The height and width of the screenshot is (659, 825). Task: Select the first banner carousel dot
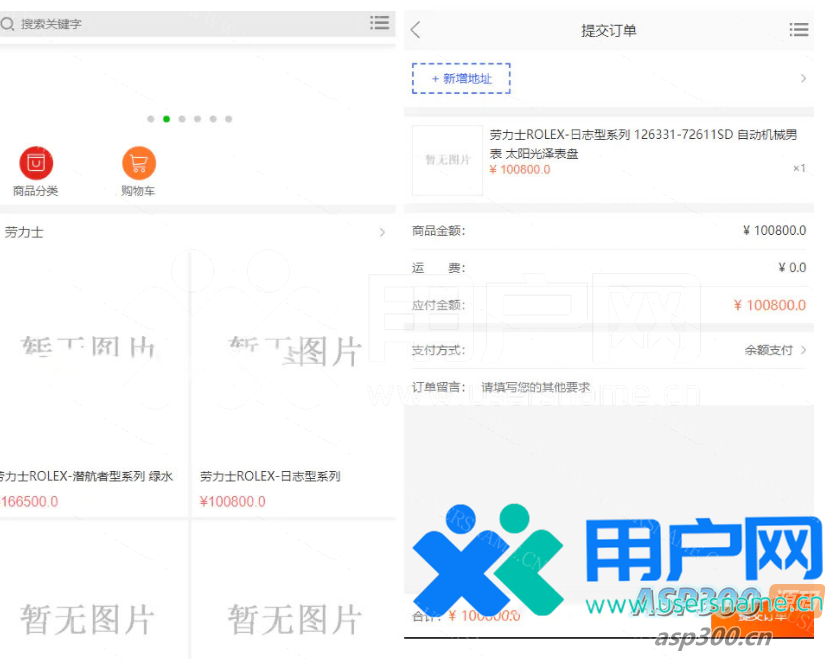(151, 119)
